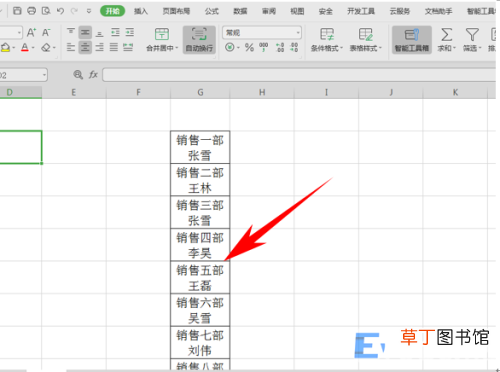Apply percent style
The height and width of the screenshot is (372, 500).
pos(249,47)
